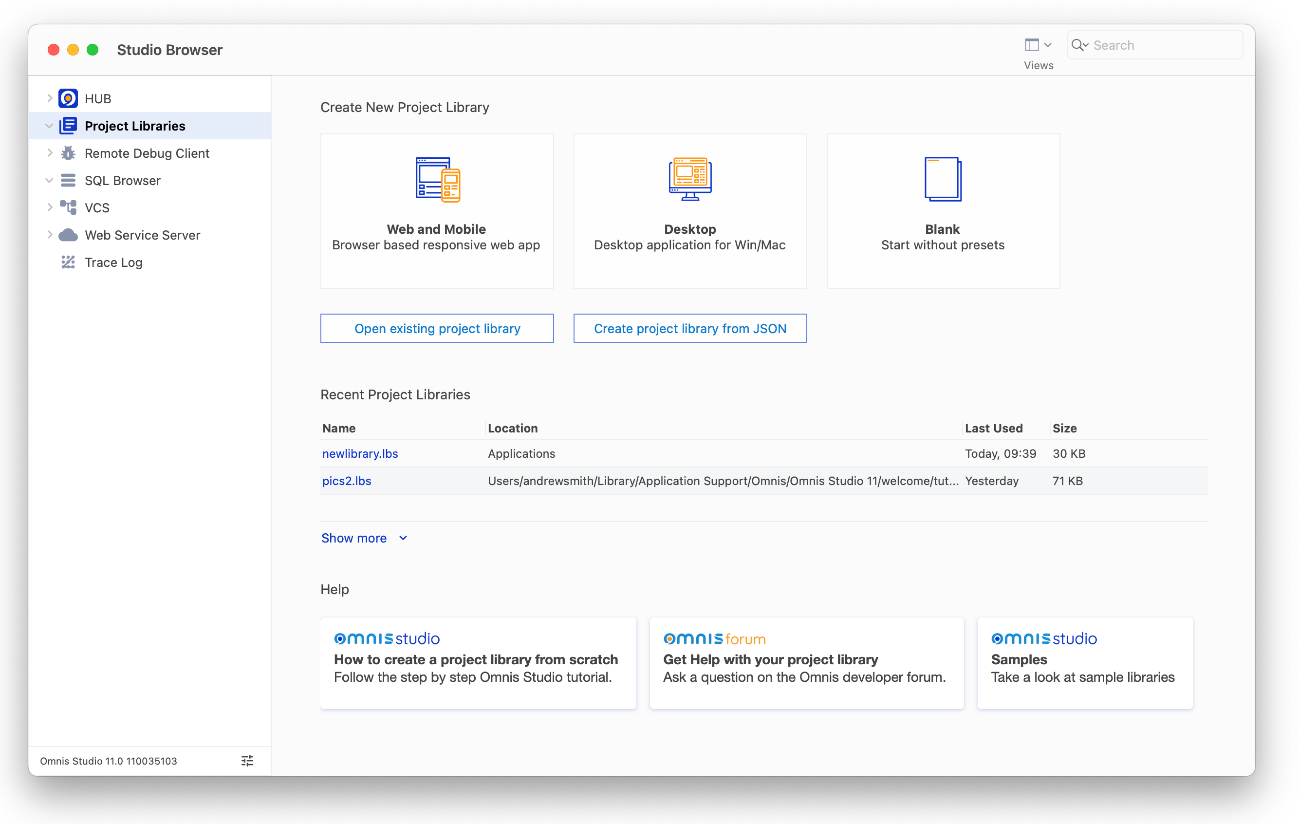This screenshot has width=1299, height=824.
Task: Click the 71 KB size cell
Action: [x=1068, y=481]
